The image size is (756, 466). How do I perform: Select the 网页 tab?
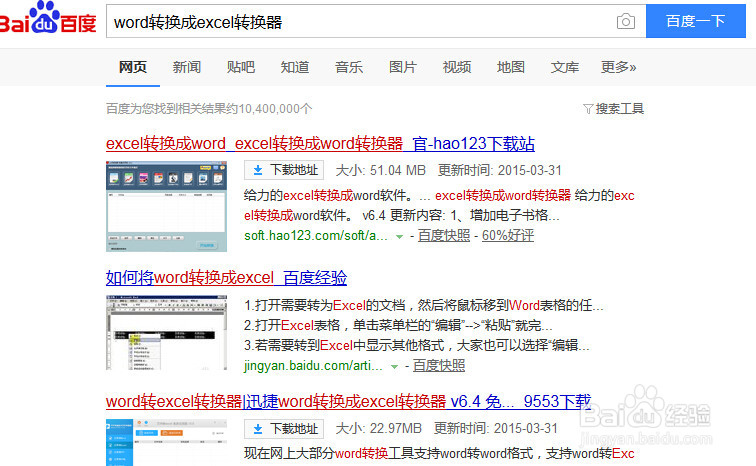pos(133,67)
